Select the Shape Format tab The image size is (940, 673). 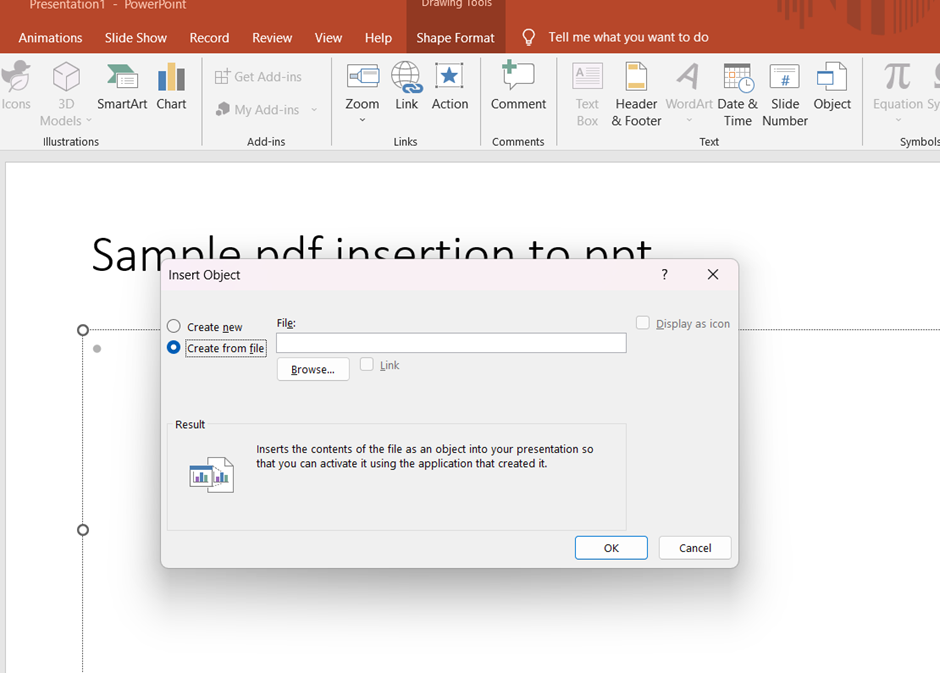coord(456,38)
